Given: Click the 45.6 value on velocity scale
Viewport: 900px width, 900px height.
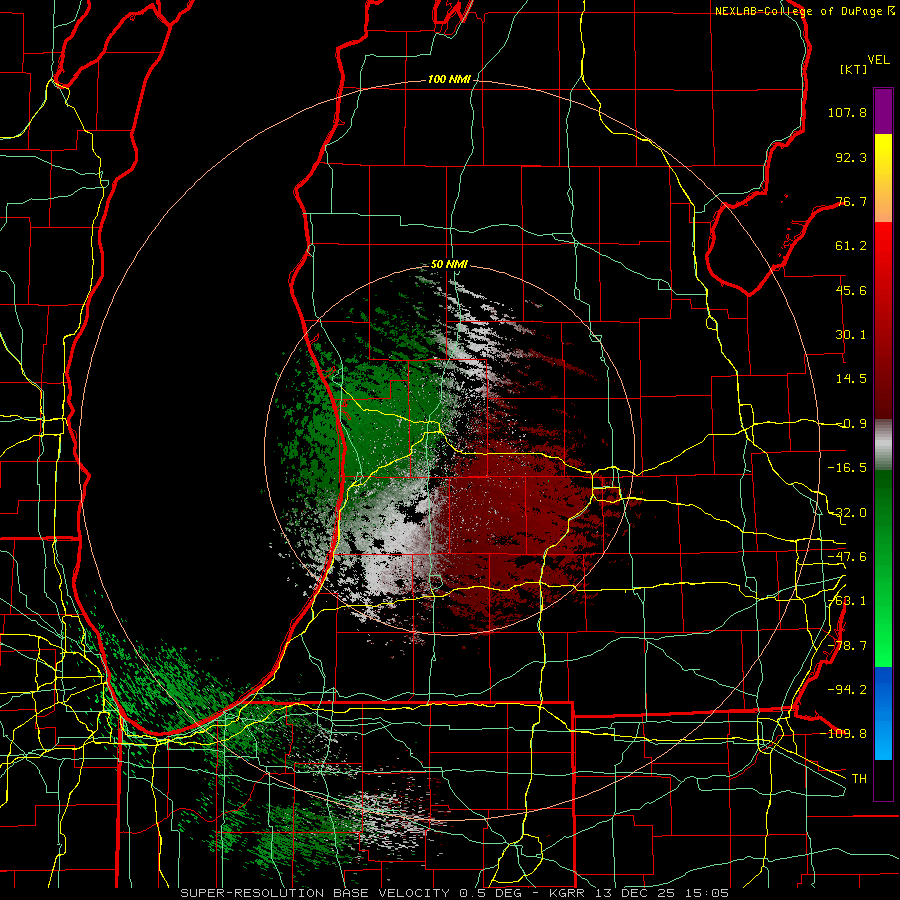Looking at the screenshot, I should 851,290.
